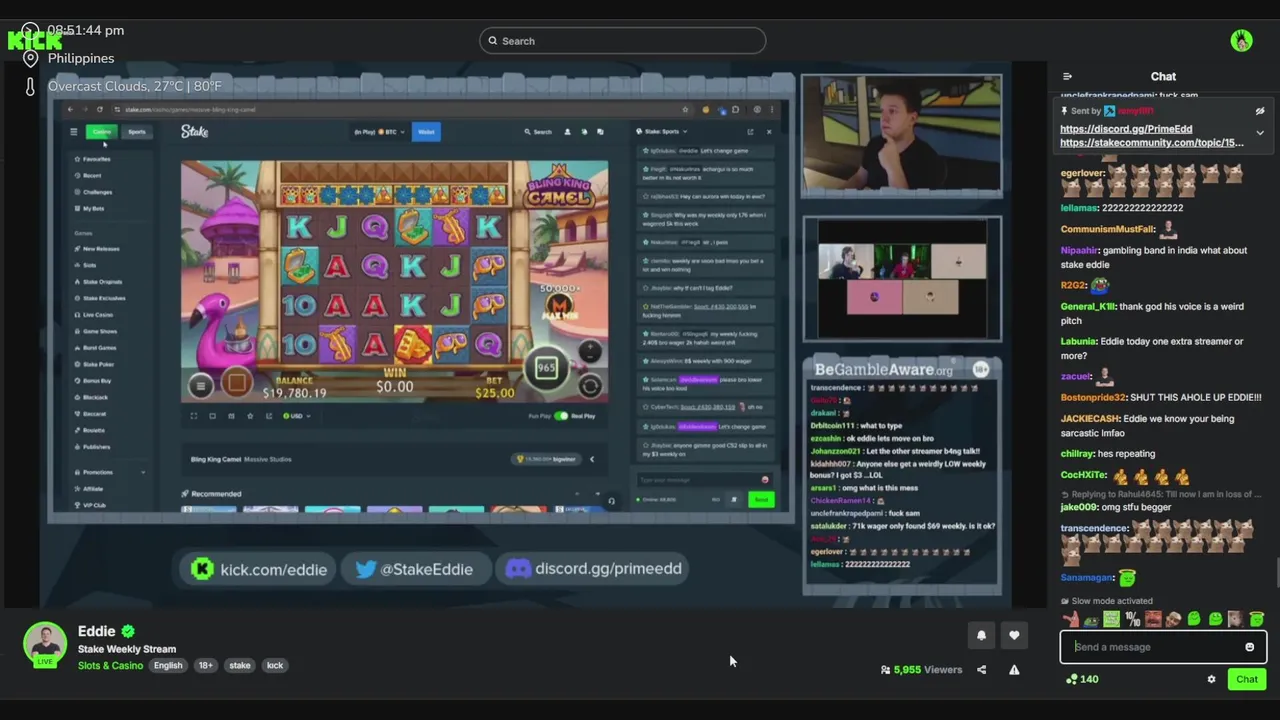Switch to Casino tab in Stake

(x=102, y=132)
